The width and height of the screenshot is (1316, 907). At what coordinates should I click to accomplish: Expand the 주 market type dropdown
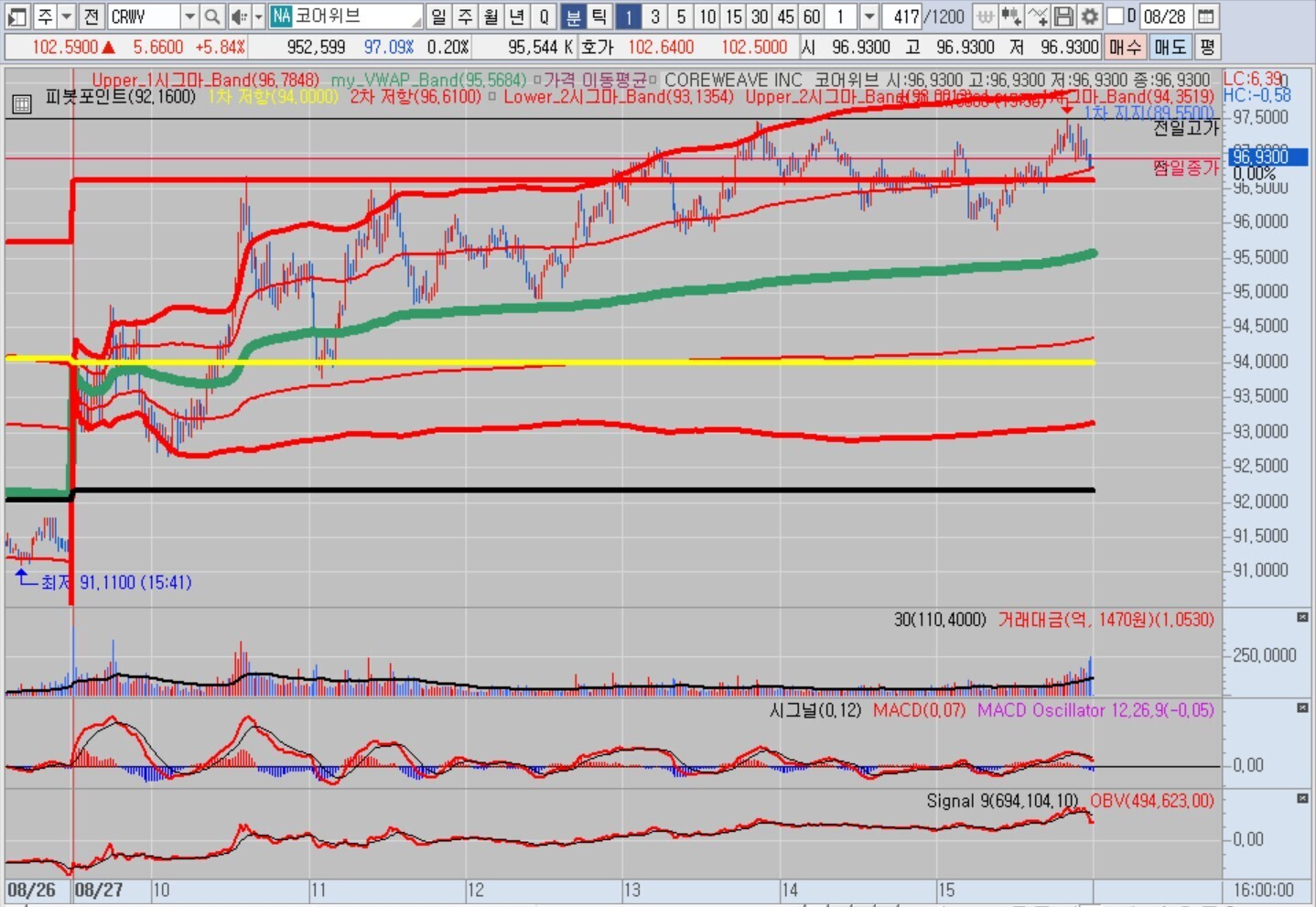click(66, 16)
